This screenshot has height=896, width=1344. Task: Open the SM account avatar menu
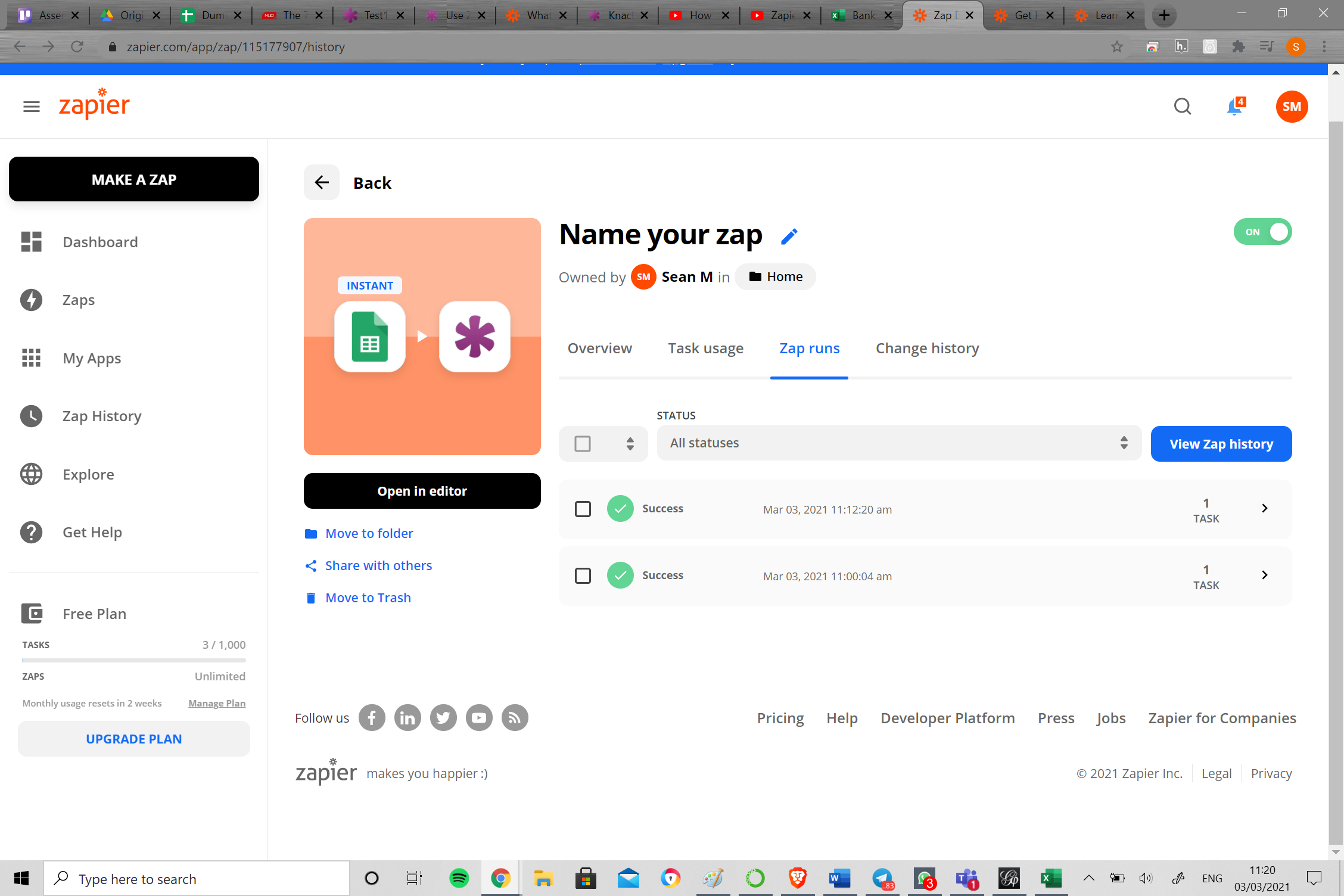pyautogui.click(x=1292, y=107)
